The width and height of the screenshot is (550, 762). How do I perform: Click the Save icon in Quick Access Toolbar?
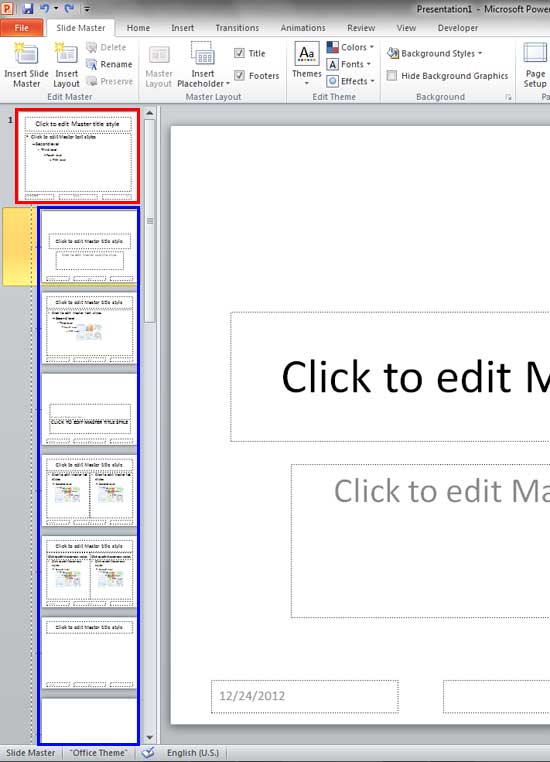point(28,8)
